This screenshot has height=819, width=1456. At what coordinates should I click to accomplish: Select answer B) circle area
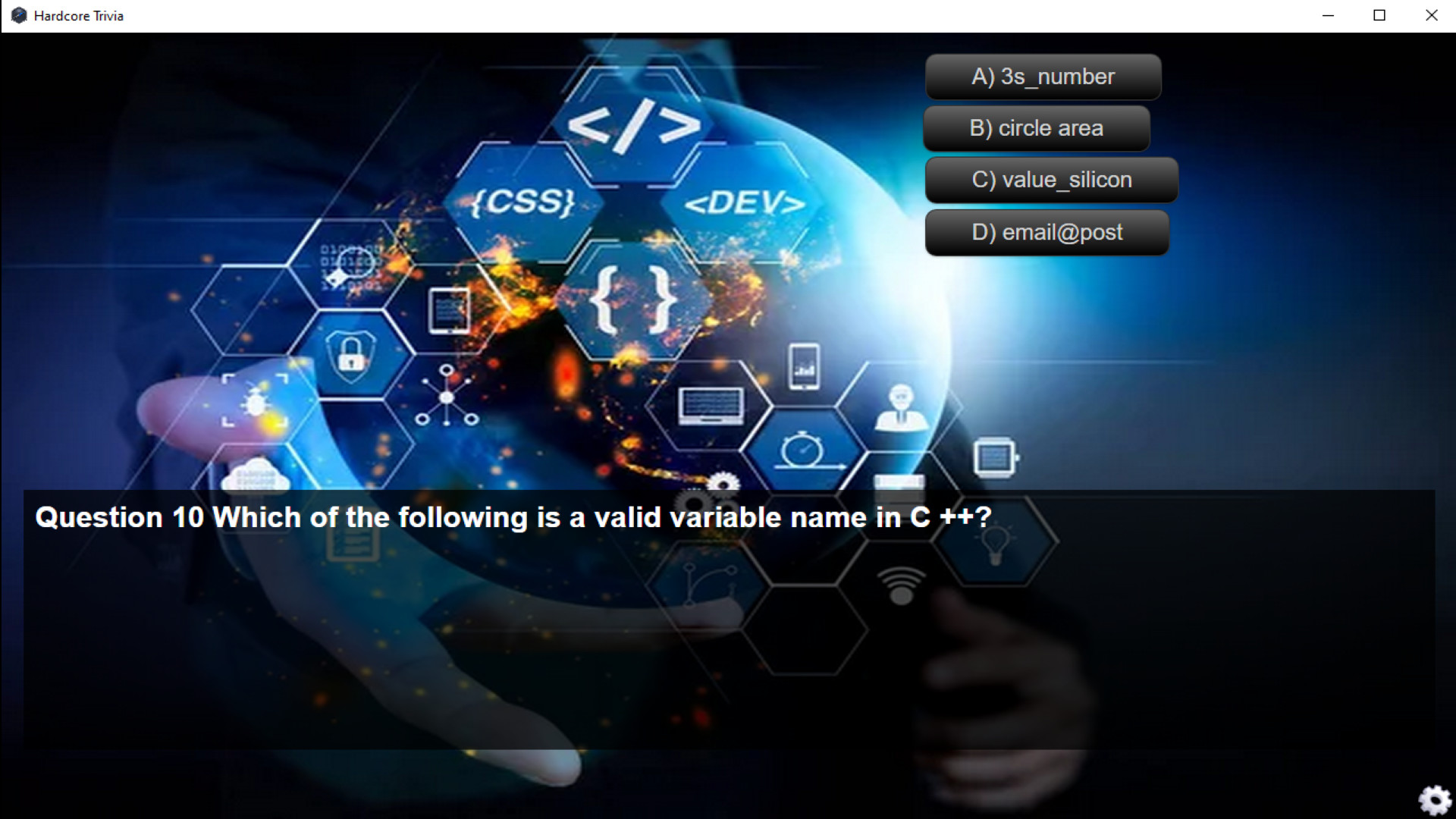(1043, 128)
